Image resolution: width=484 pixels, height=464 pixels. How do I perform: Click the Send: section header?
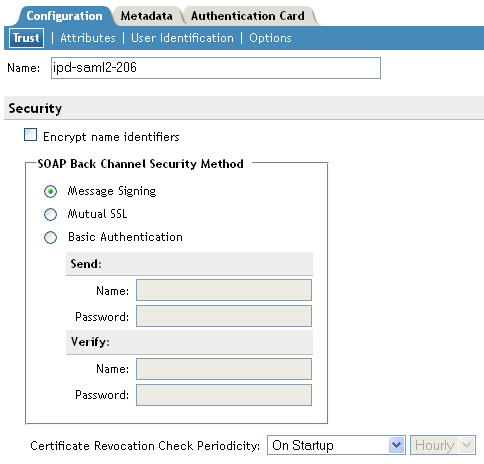click(x=189, y=264)
